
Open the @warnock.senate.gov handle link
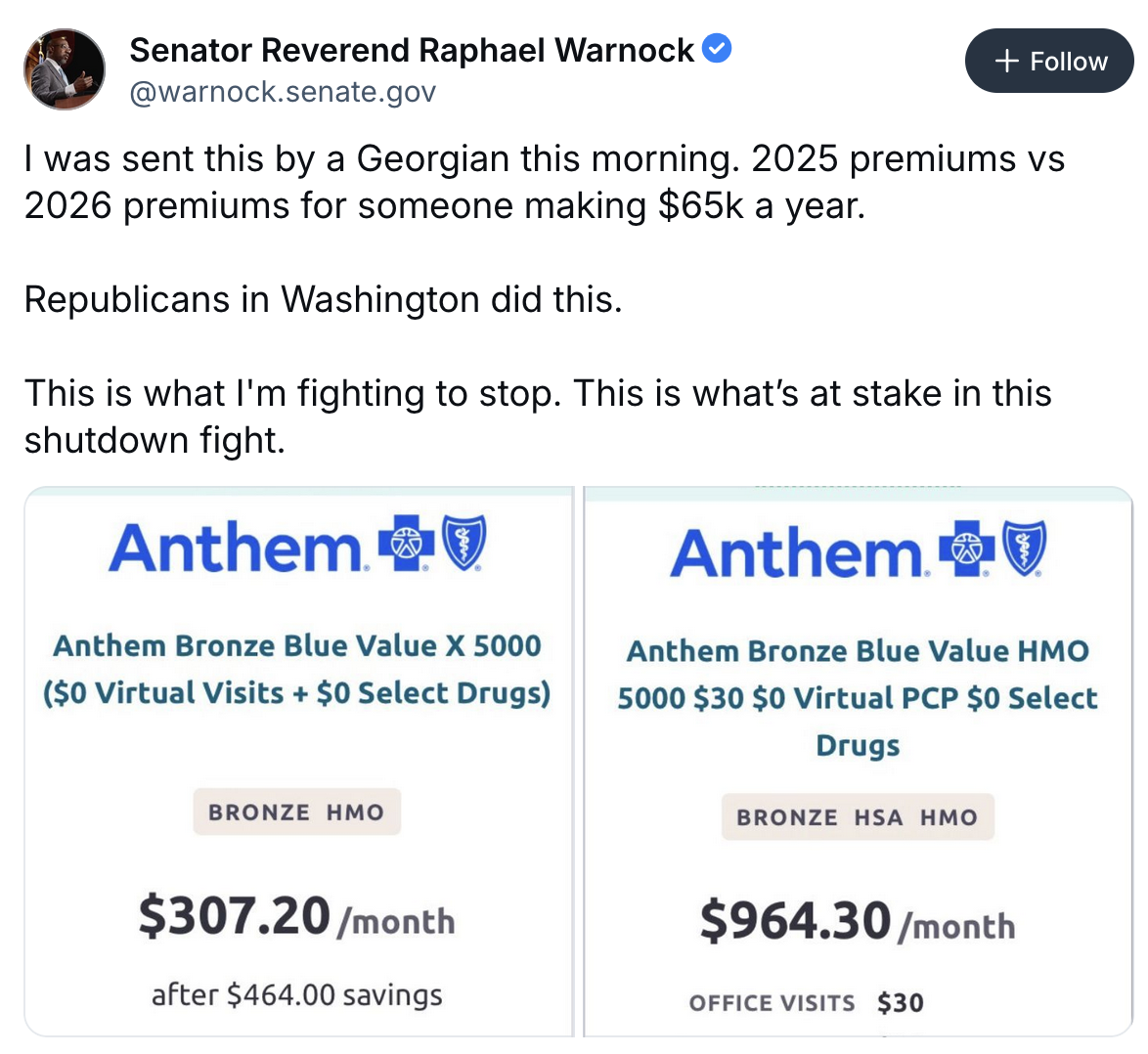tap(283, 92)
